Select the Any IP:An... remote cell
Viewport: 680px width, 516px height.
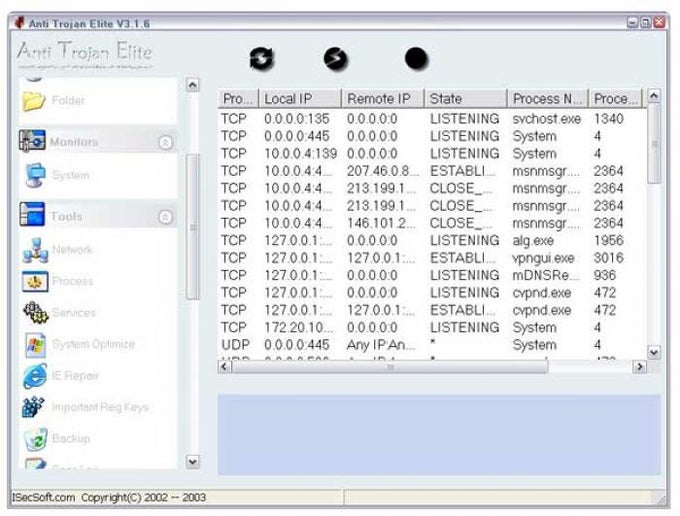point(381,345)
